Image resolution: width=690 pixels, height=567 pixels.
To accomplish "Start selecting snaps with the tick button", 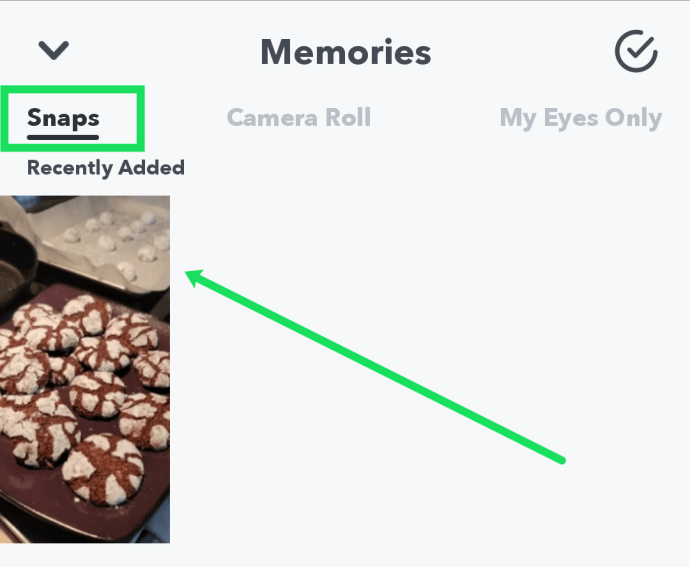I will 635,51.
